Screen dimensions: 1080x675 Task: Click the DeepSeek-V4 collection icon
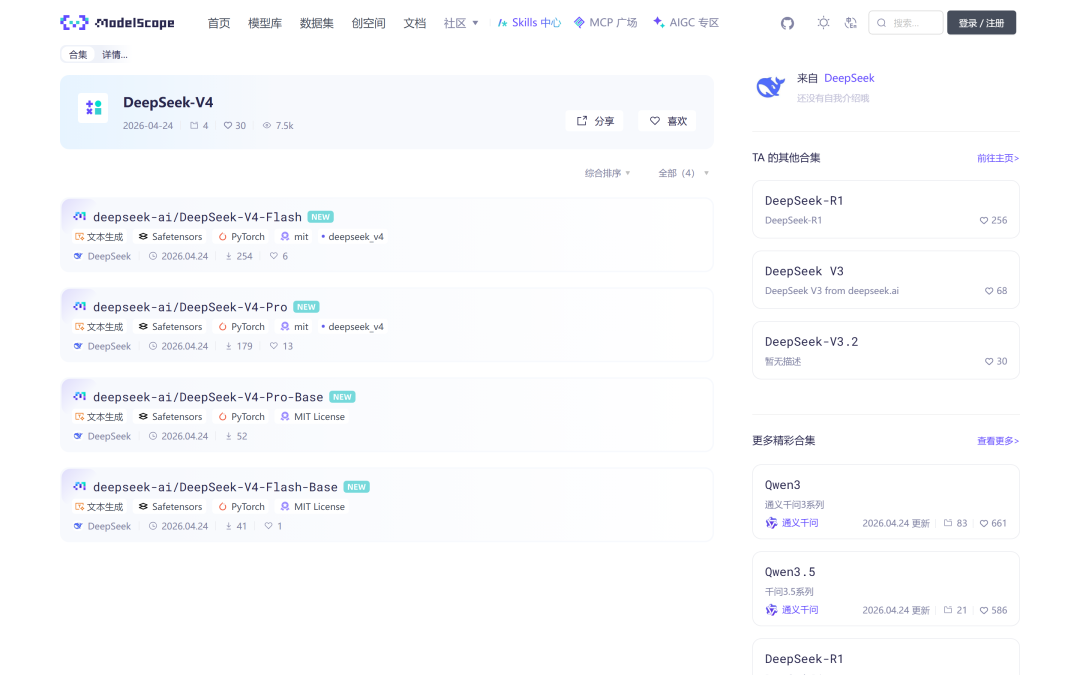[x=93, y=108]
